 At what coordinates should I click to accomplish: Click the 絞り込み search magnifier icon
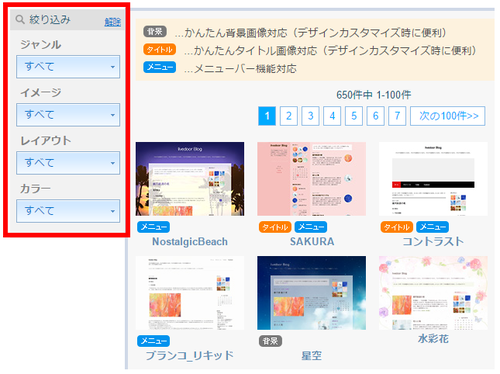pyautogui.click(x=20, y=20)
